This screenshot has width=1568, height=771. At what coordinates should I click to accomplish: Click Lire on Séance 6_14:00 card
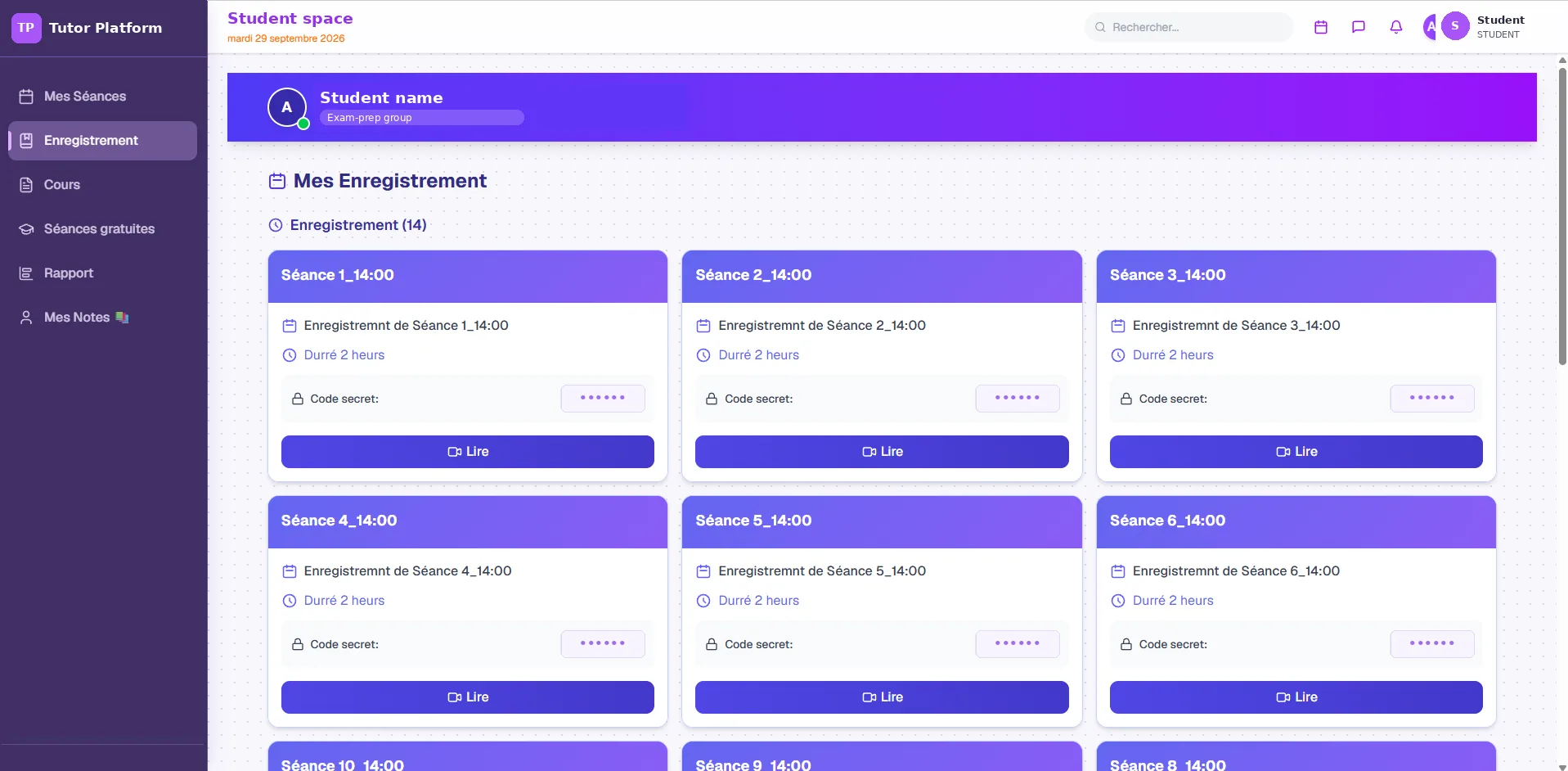(1296, 697)
